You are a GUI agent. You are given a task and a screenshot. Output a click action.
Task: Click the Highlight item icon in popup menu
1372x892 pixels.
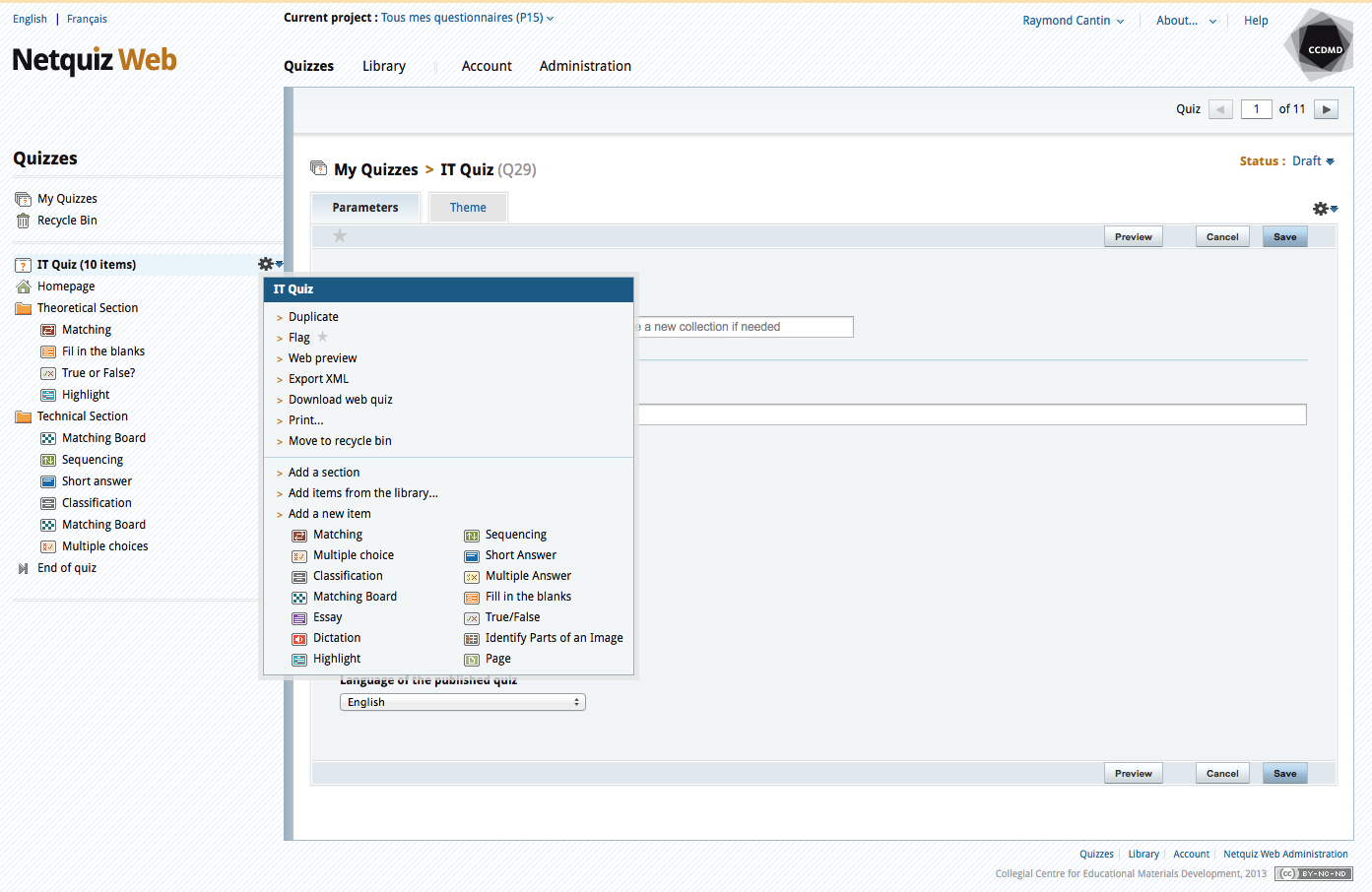click(299, 660)
